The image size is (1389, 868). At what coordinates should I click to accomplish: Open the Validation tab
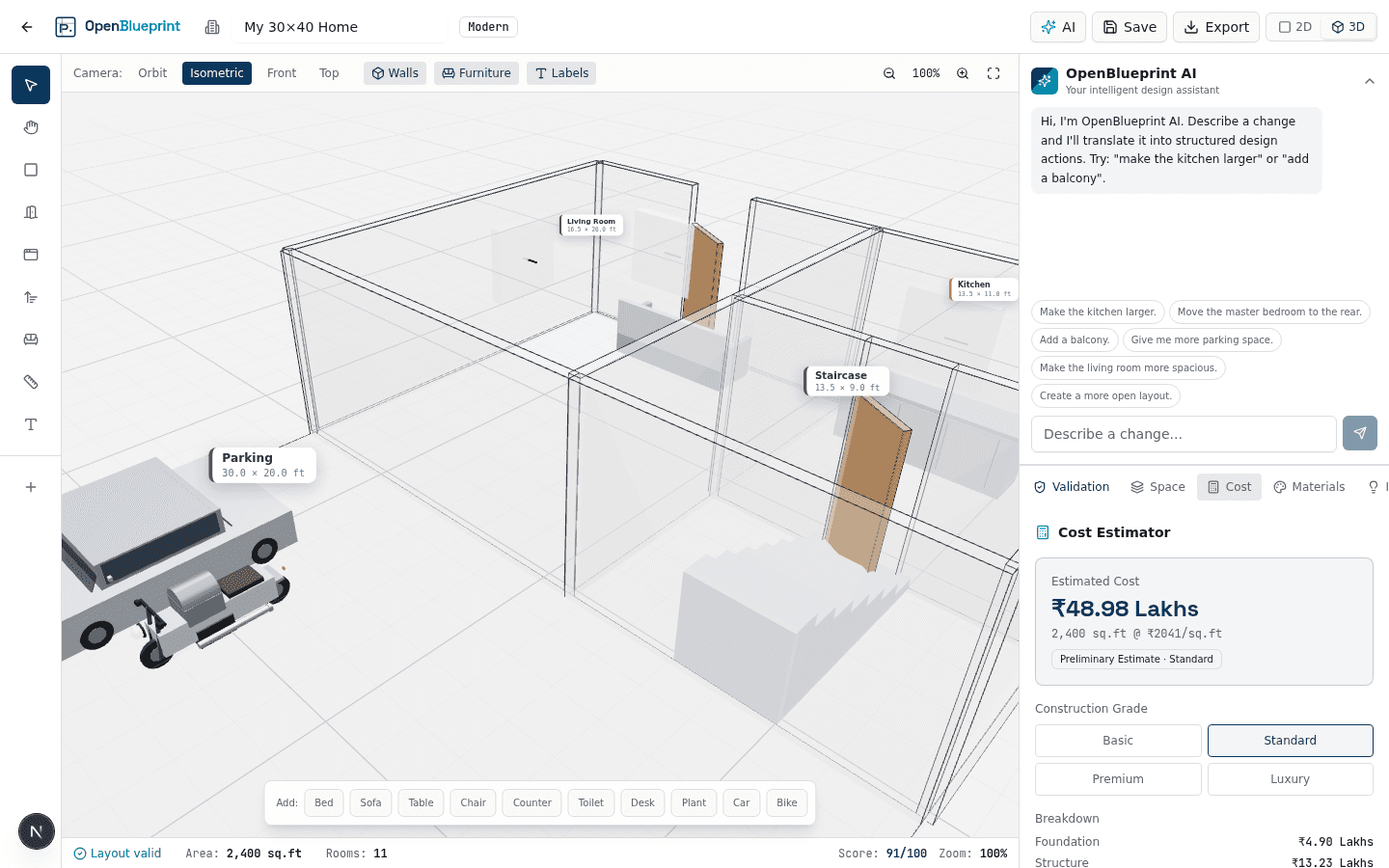1072,487
